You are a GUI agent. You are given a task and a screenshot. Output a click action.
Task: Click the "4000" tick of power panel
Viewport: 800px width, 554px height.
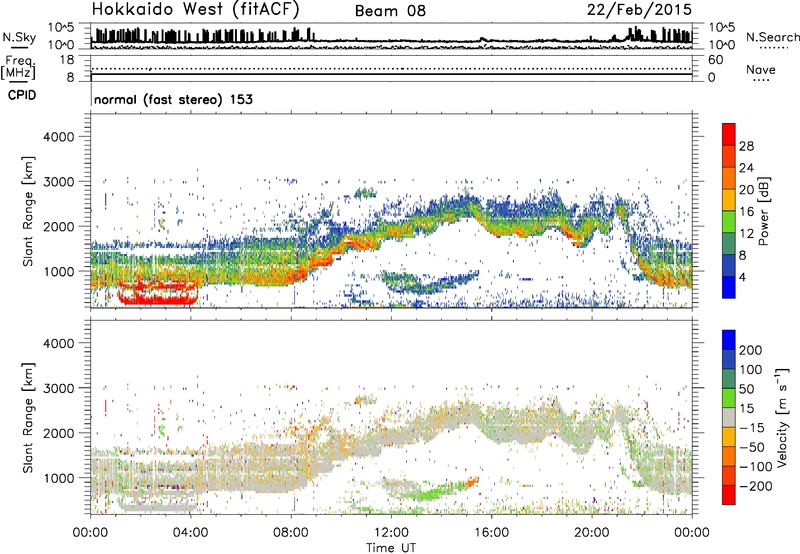pyautogui.click(x=58, y=137)
